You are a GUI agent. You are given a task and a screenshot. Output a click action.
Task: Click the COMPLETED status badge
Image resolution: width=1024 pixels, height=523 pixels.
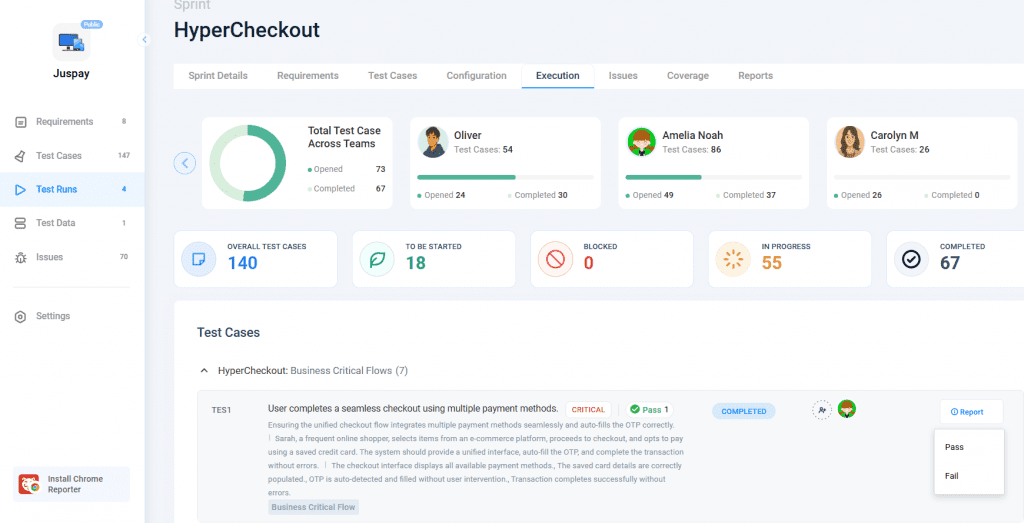point(744,411)
